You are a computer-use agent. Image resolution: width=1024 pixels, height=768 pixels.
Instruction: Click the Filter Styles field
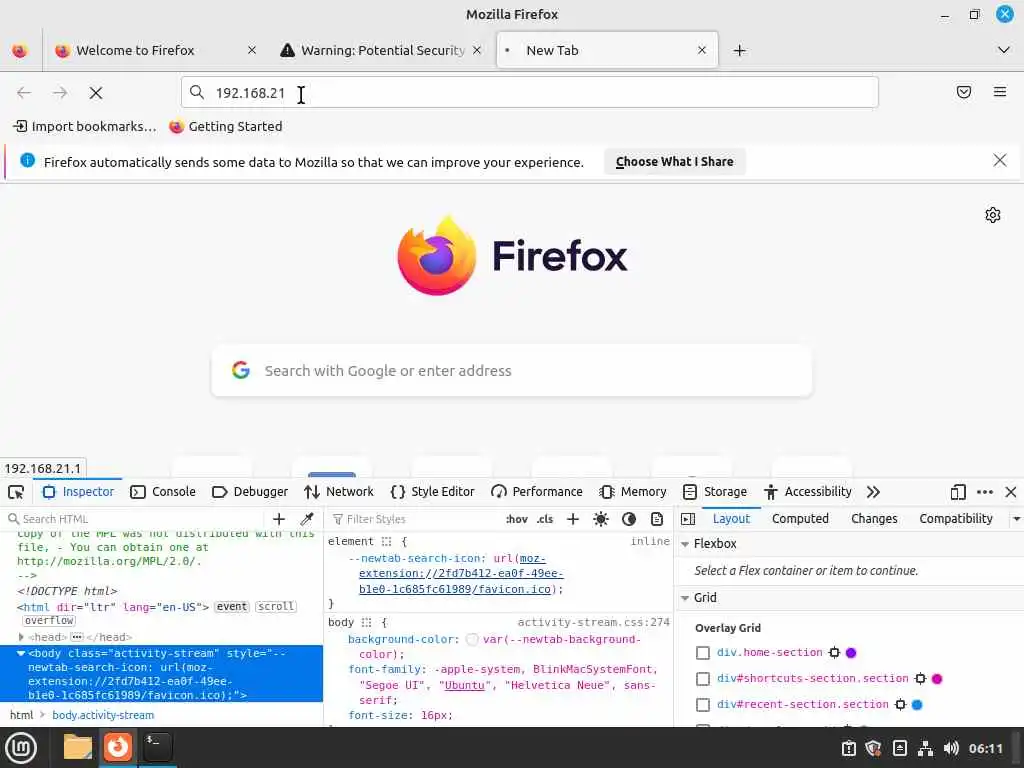pyautogui.click(x=415, y=519)
